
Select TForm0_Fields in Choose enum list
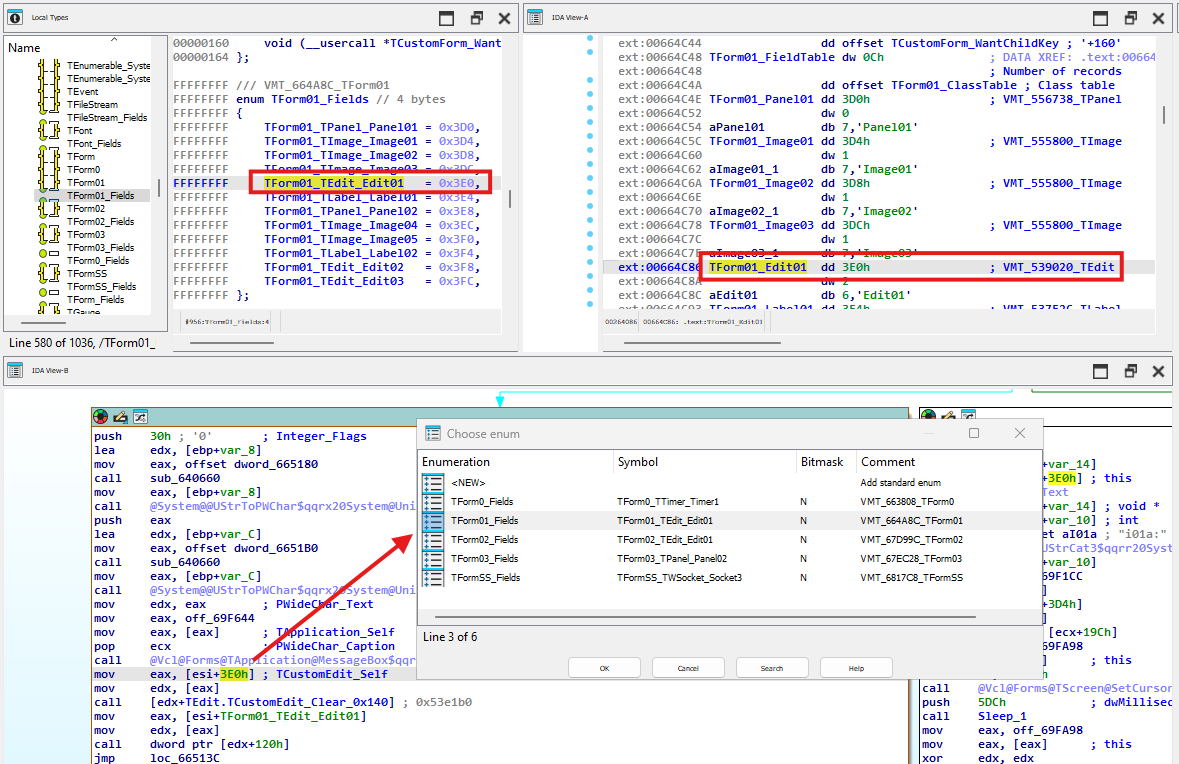pos(729,502)
